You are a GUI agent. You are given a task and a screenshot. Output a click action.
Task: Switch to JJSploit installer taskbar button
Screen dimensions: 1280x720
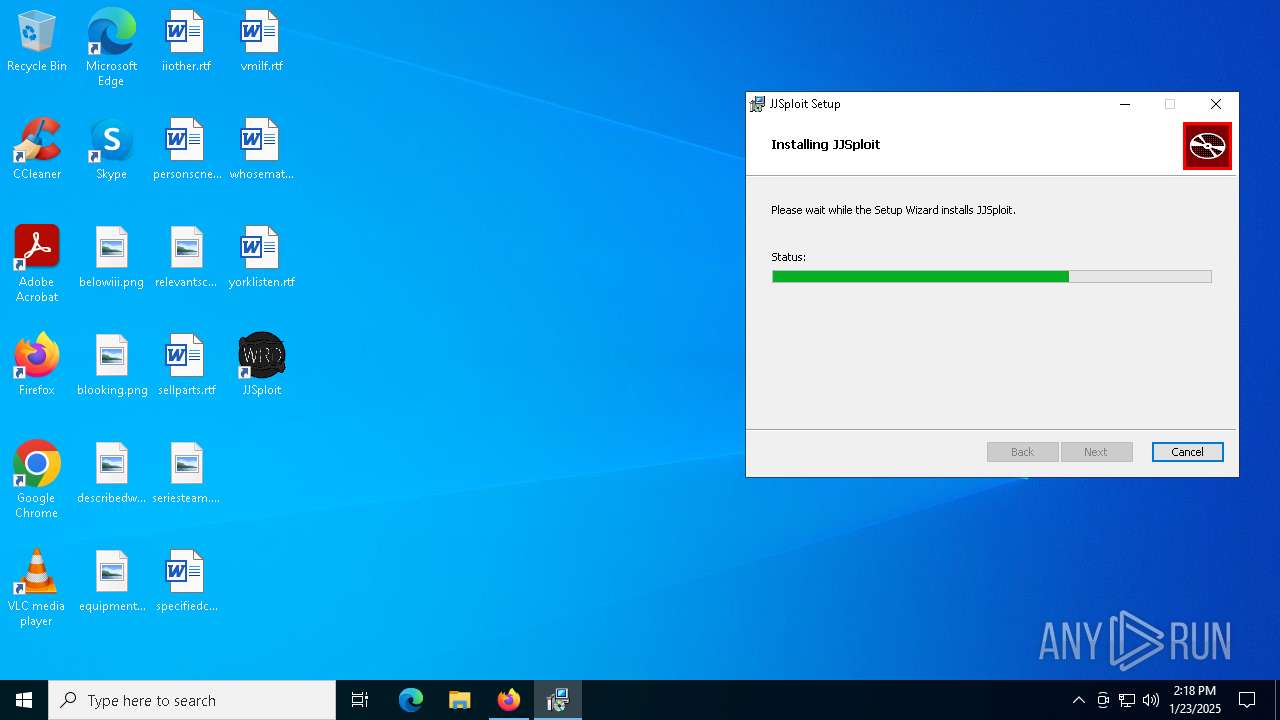(x=558, y=700)
